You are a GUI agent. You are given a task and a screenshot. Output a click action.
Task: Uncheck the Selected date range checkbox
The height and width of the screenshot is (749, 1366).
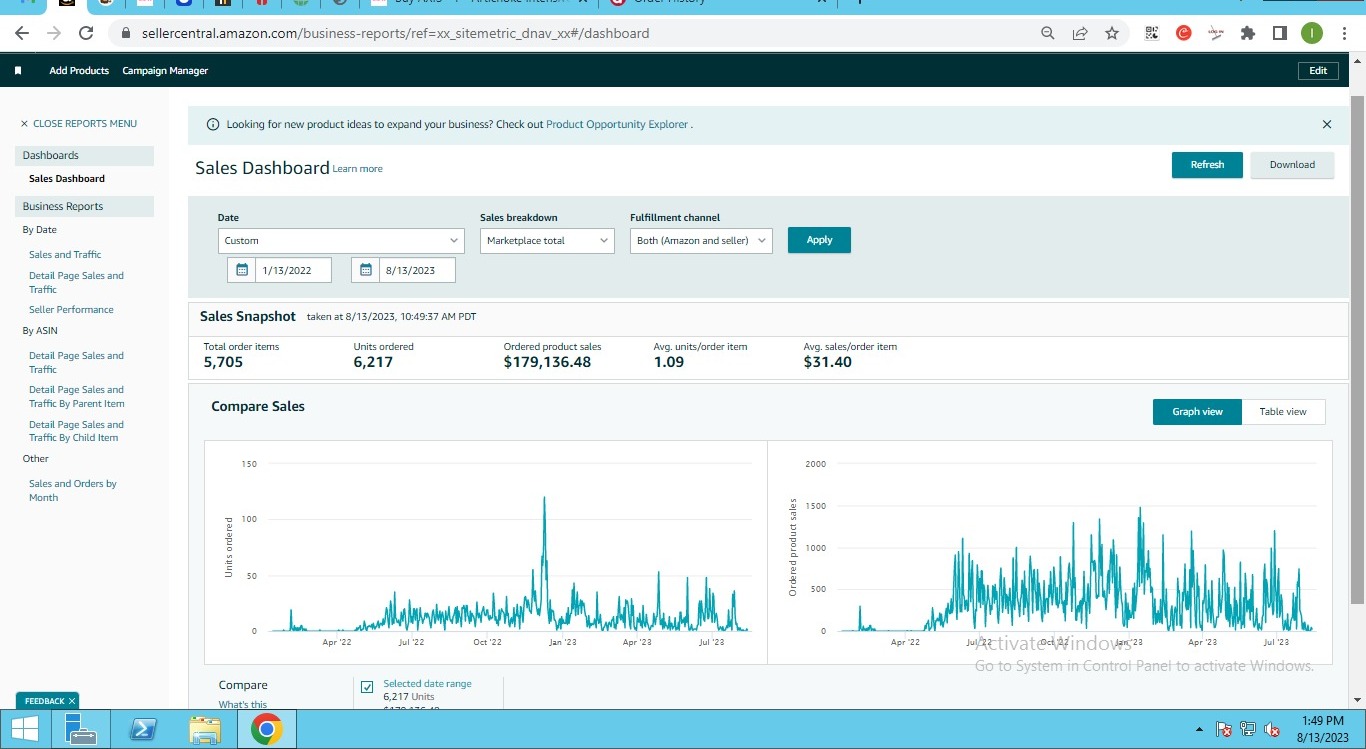[367, 687]
